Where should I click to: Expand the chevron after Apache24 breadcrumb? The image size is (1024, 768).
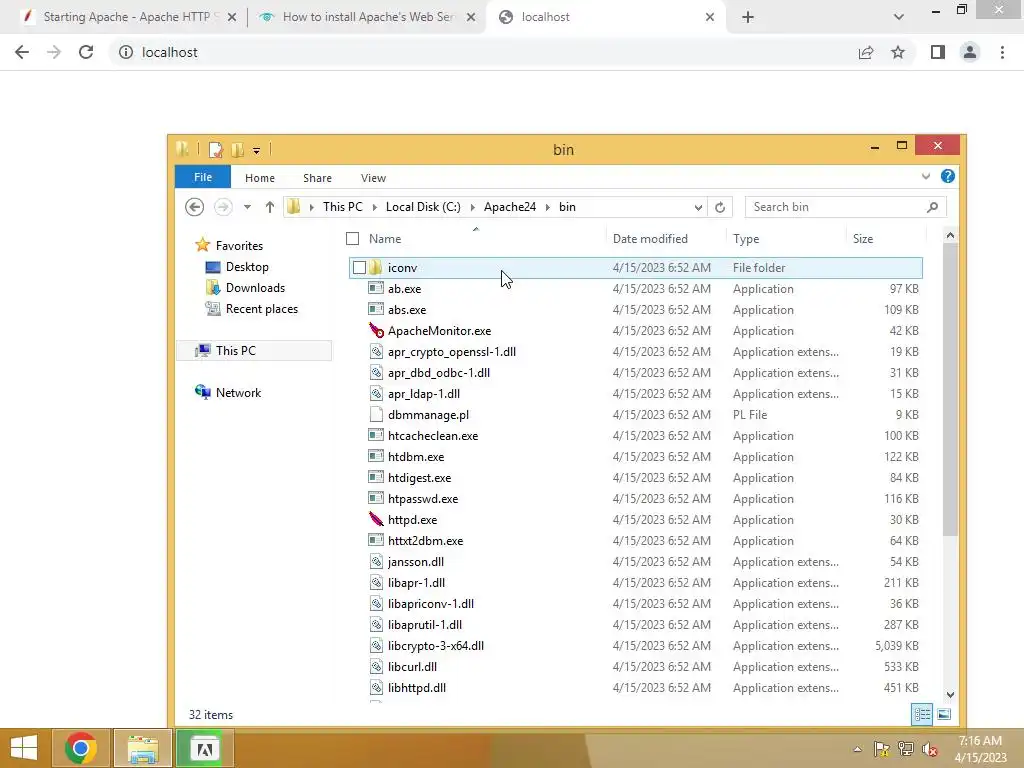pyautogui.click(x=547, y=207)
